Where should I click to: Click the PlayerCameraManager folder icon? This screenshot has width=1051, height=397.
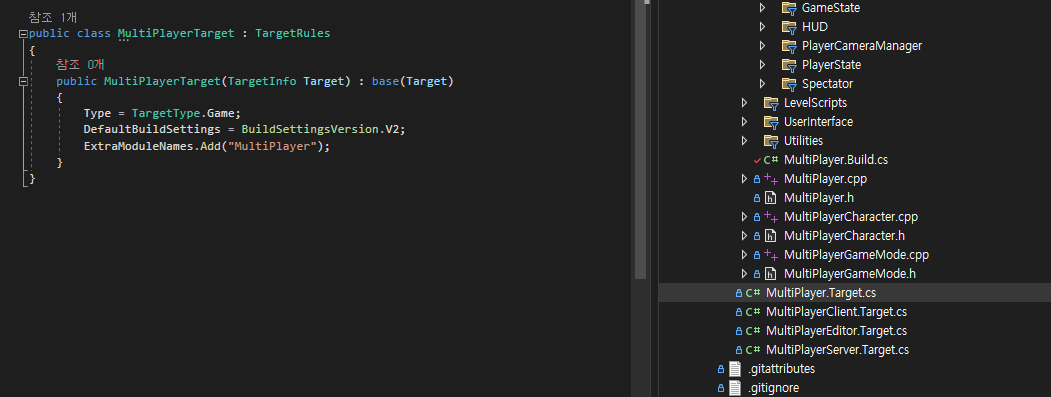pos(789,46)
